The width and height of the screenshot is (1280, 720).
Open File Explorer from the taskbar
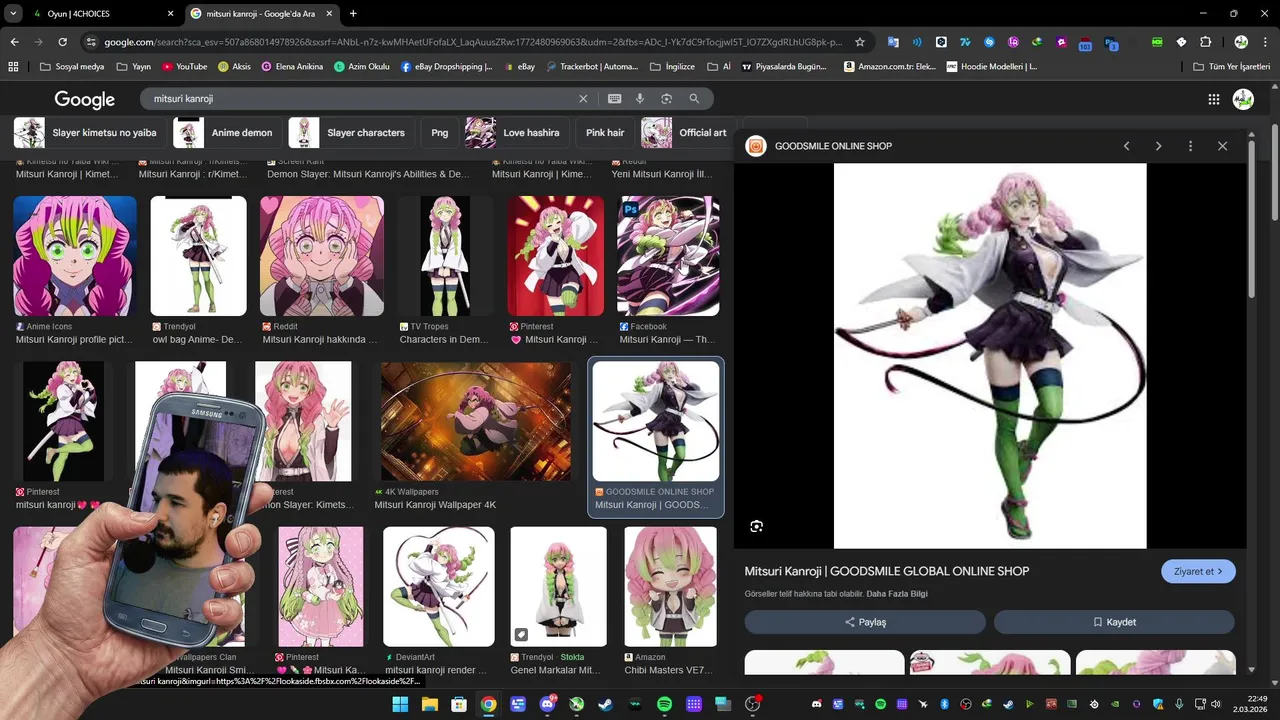(429, 704)
